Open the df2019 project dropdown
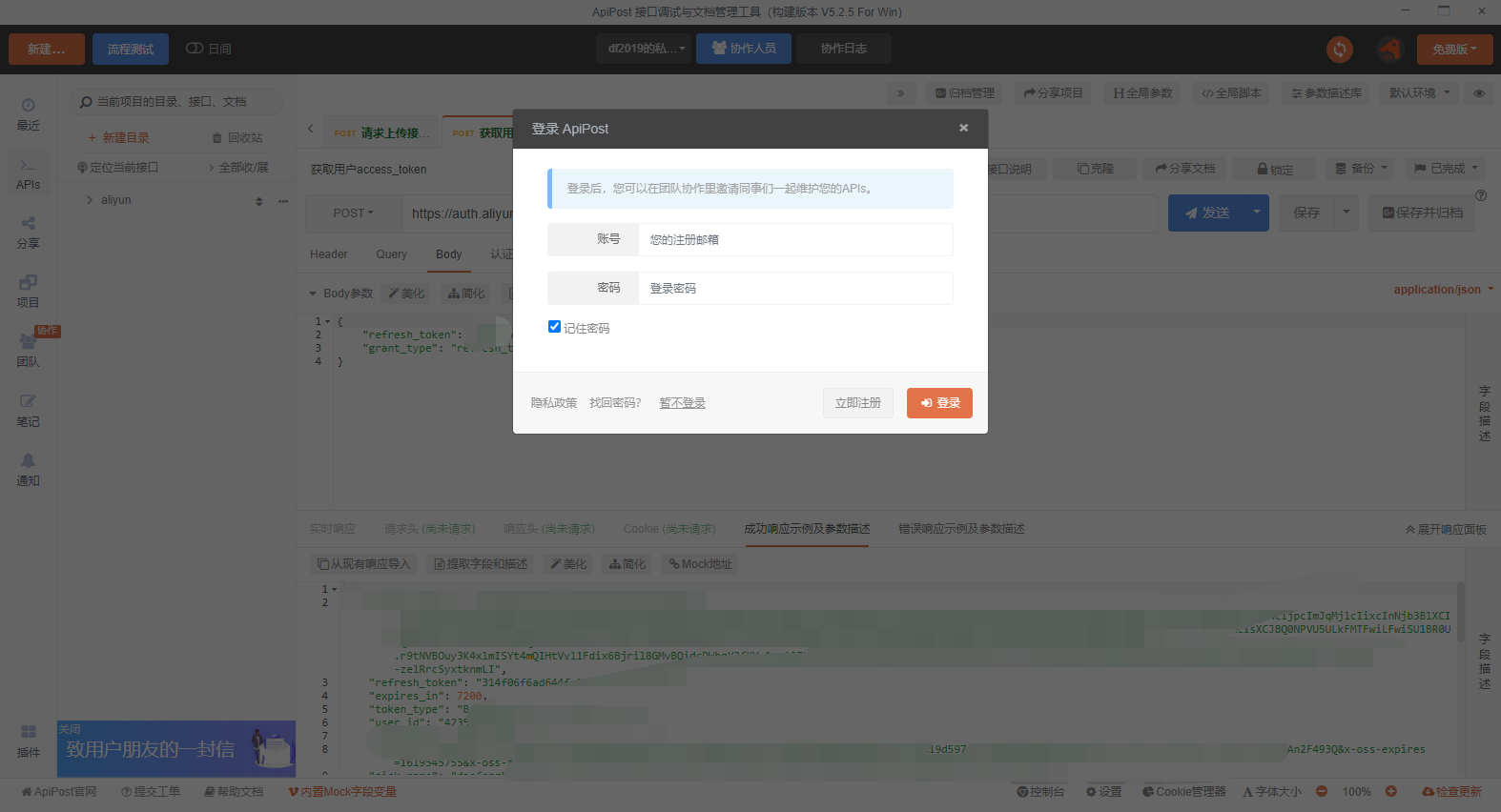Screen dimensions: 1501x812 (644, 49)
